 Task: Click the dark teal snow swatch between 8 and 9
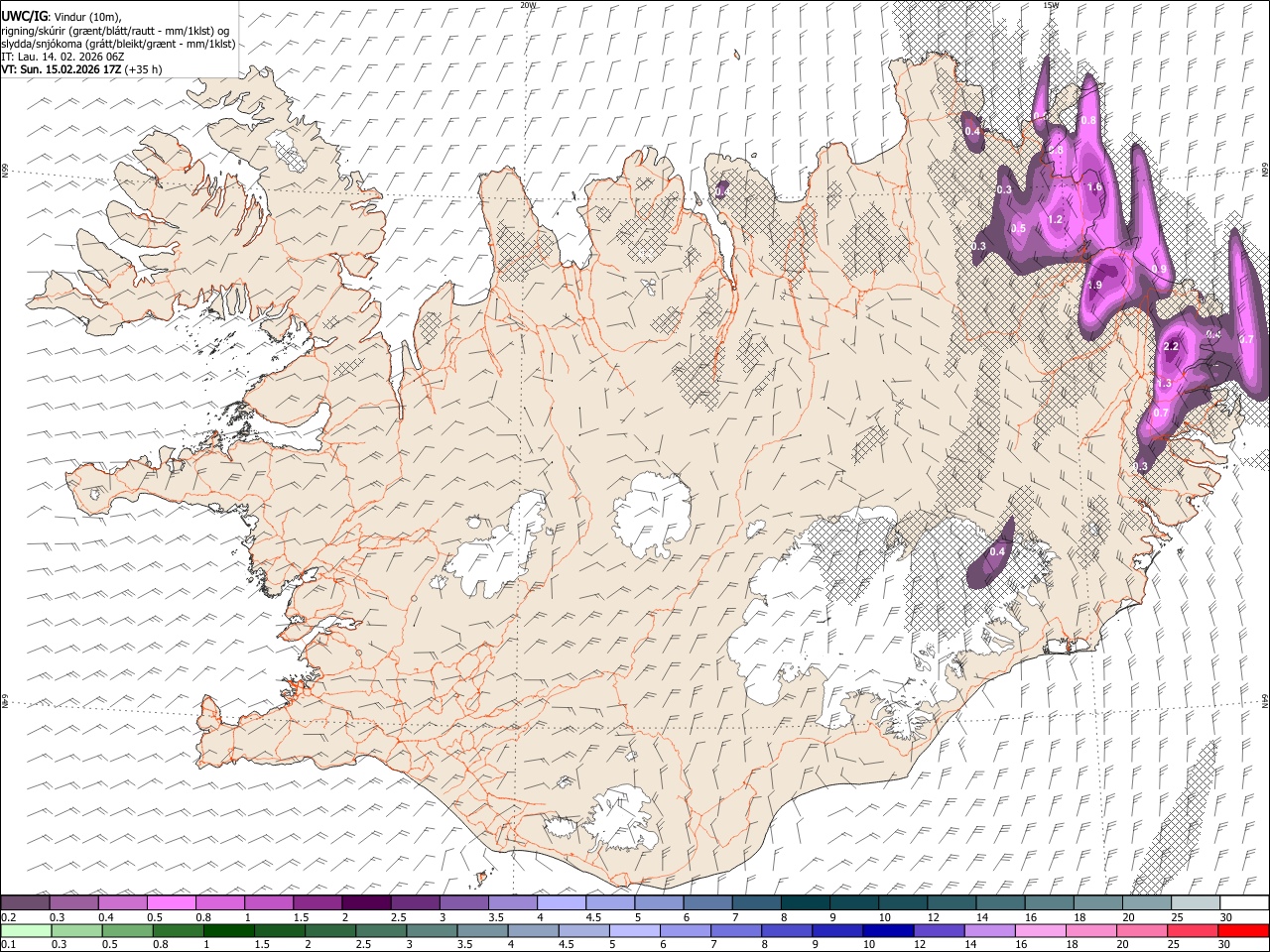click(805, 902)
